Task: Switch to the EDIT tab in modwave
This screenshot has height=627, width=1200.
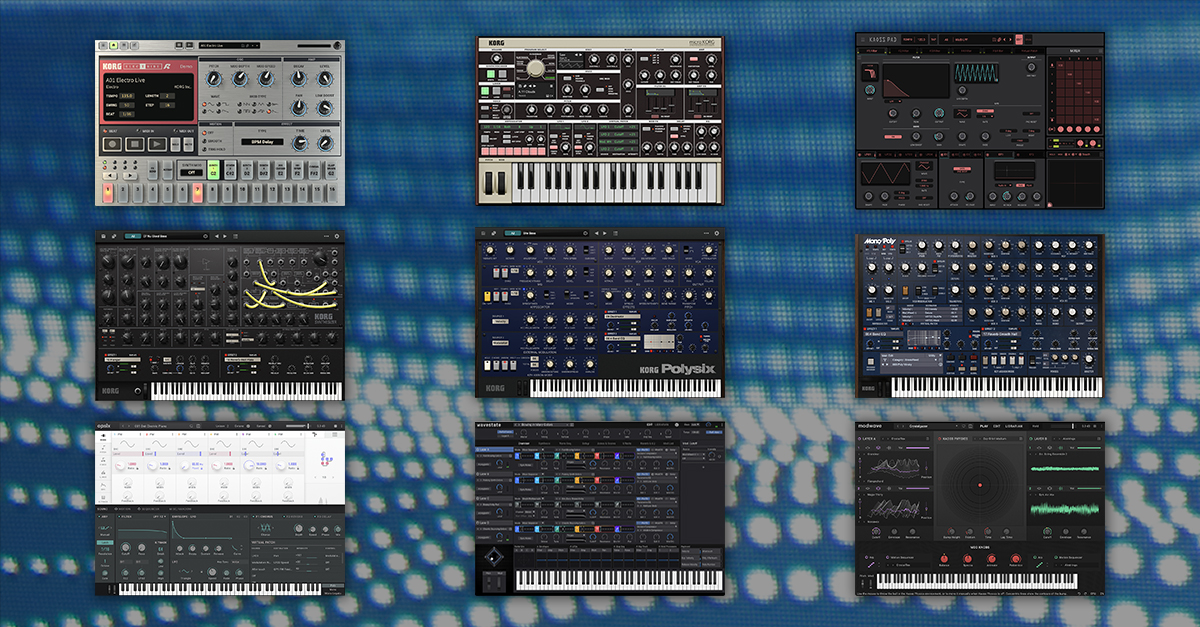Action: (x=996, y=426)
